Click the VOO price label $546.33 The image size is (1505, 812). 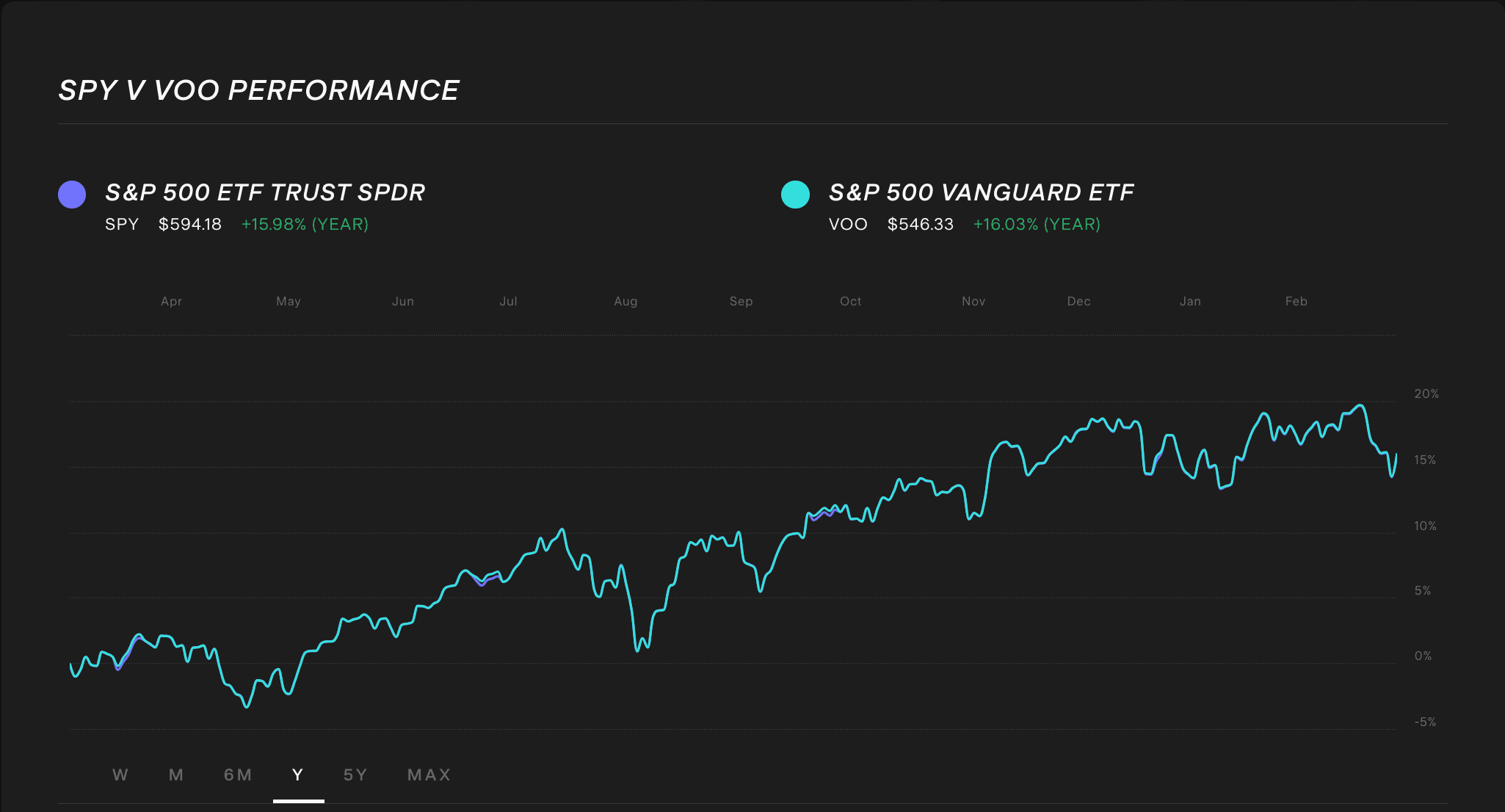921,225
